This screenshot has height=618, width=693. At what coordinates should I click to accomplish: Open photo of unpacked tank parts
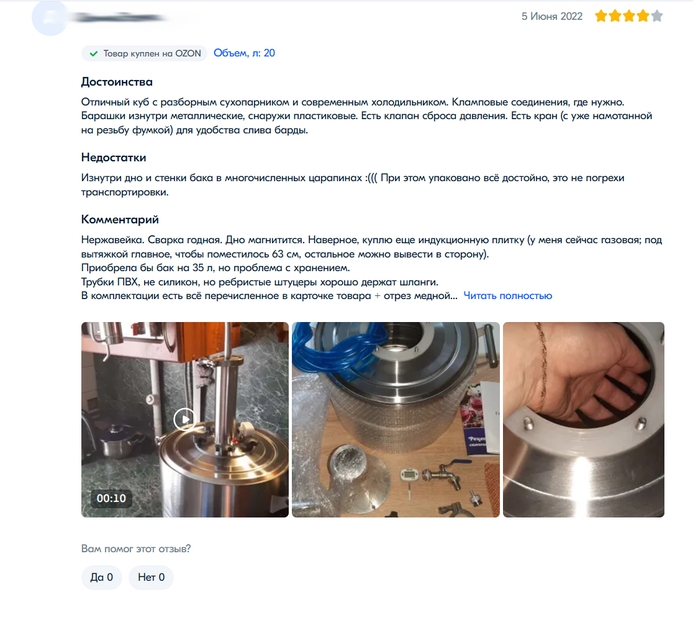coord(396,420)
